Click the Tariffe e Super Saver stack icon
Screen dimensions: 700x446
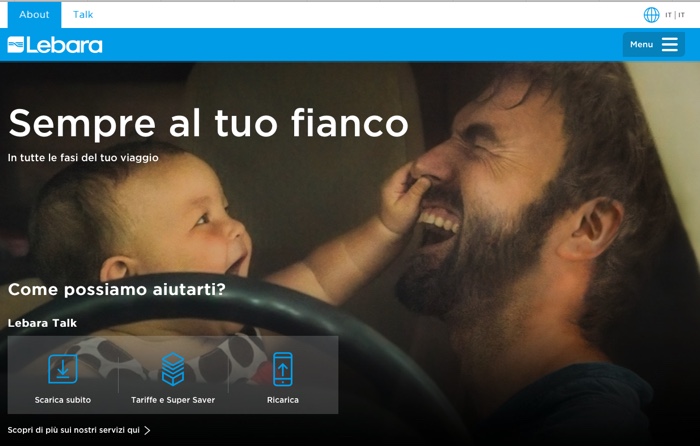(173, 369)
